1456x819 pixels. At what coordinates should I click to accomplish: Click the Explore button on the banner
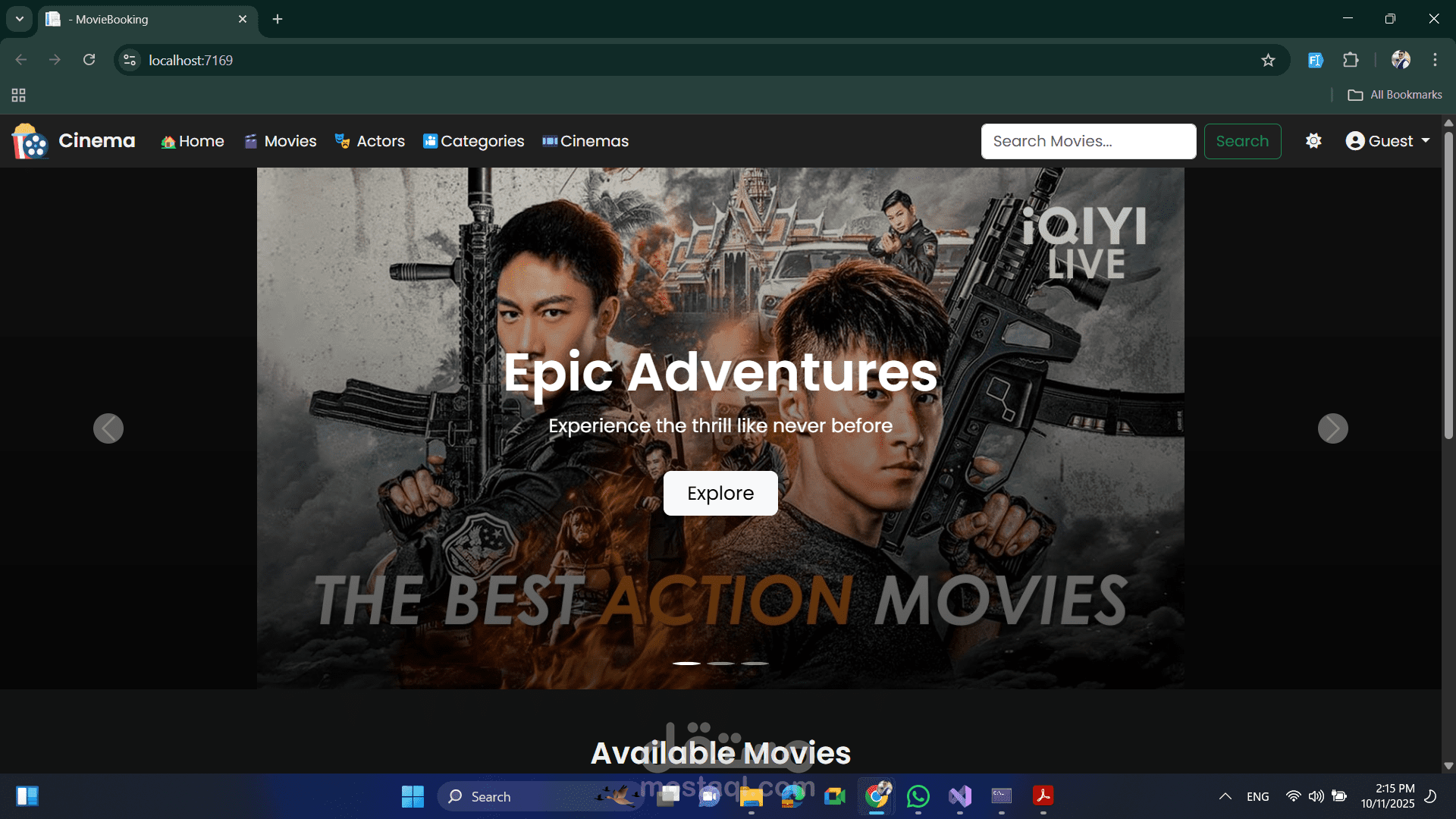720,493
